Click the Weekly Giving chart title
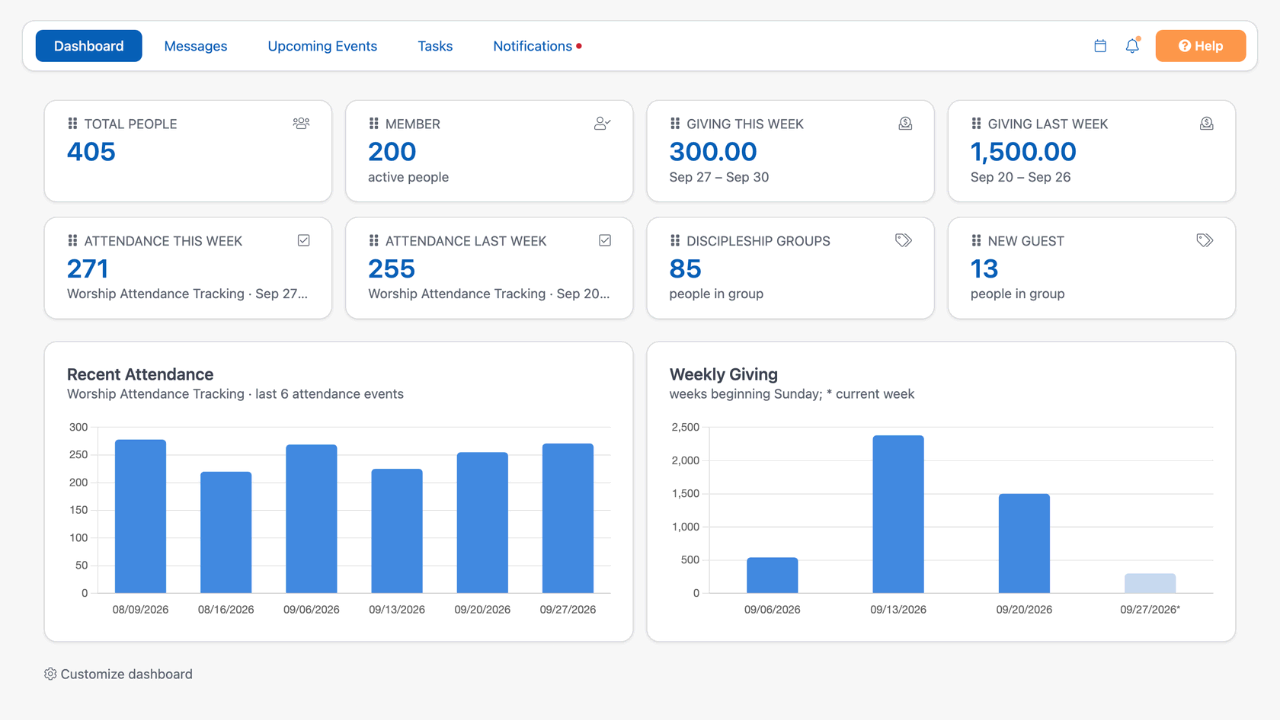 click(x=723, y=374)
